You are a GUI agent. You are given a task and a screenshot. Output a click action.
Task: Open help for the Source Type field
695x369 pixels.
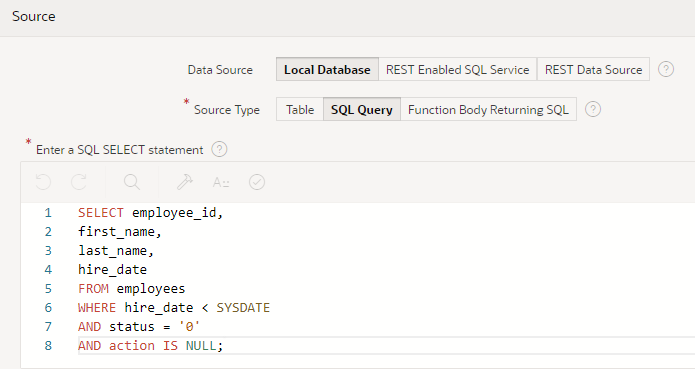coord(593,109)
